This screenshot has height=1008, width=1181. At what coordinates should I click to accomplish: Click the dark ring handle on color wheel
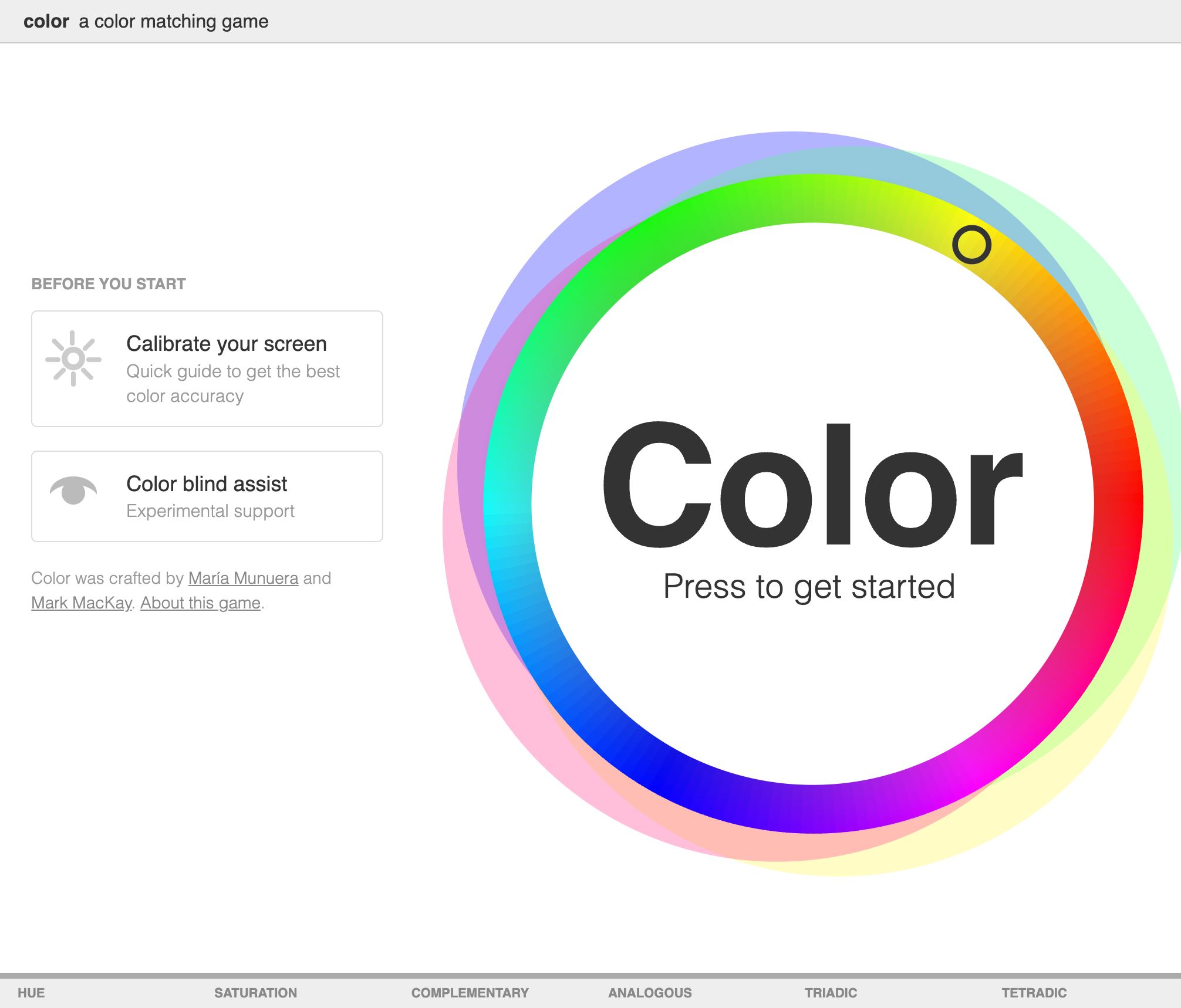[971, 245]
